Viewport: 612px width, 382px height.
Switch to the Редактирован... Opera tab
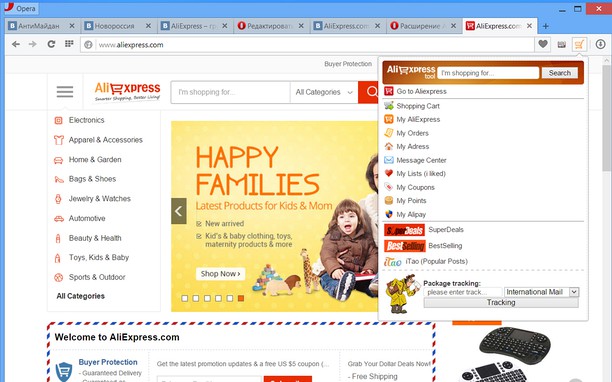pyautogui.click(x=271, y=26)
